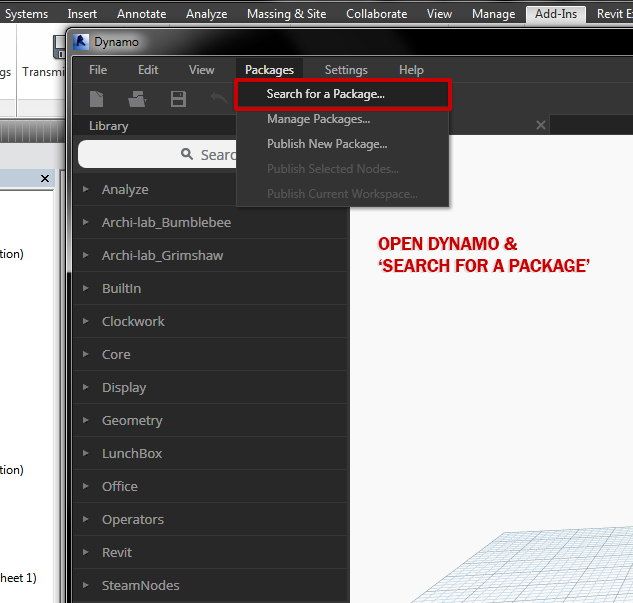The width and height of the screenshot is (633, 603).
Task: Click the magnifier icon in Library search
Action: point(187,154)
